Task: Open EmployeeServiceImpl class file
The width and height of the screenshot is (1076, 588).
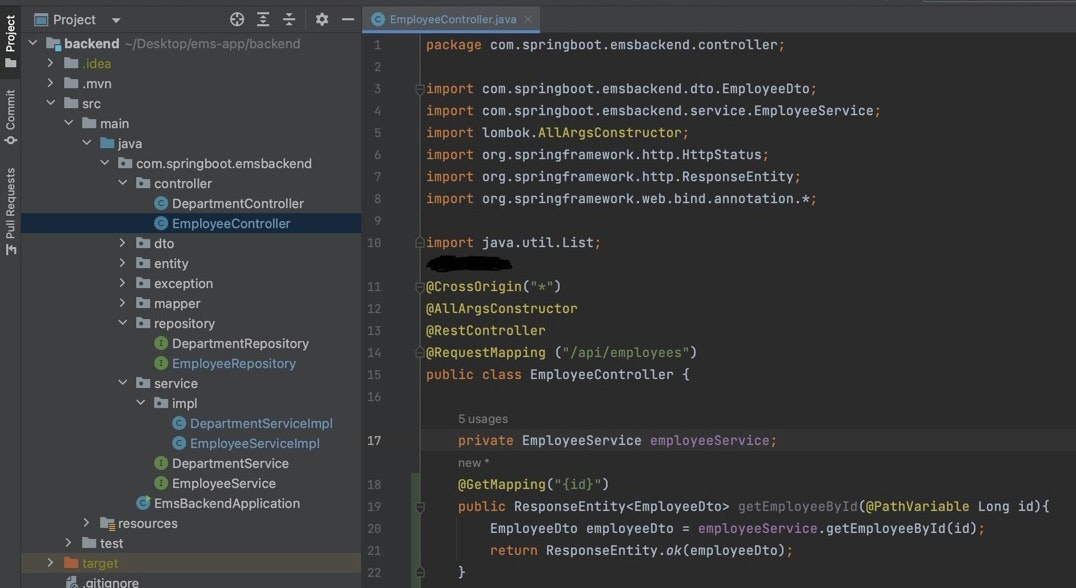Action: click(254, 443)
